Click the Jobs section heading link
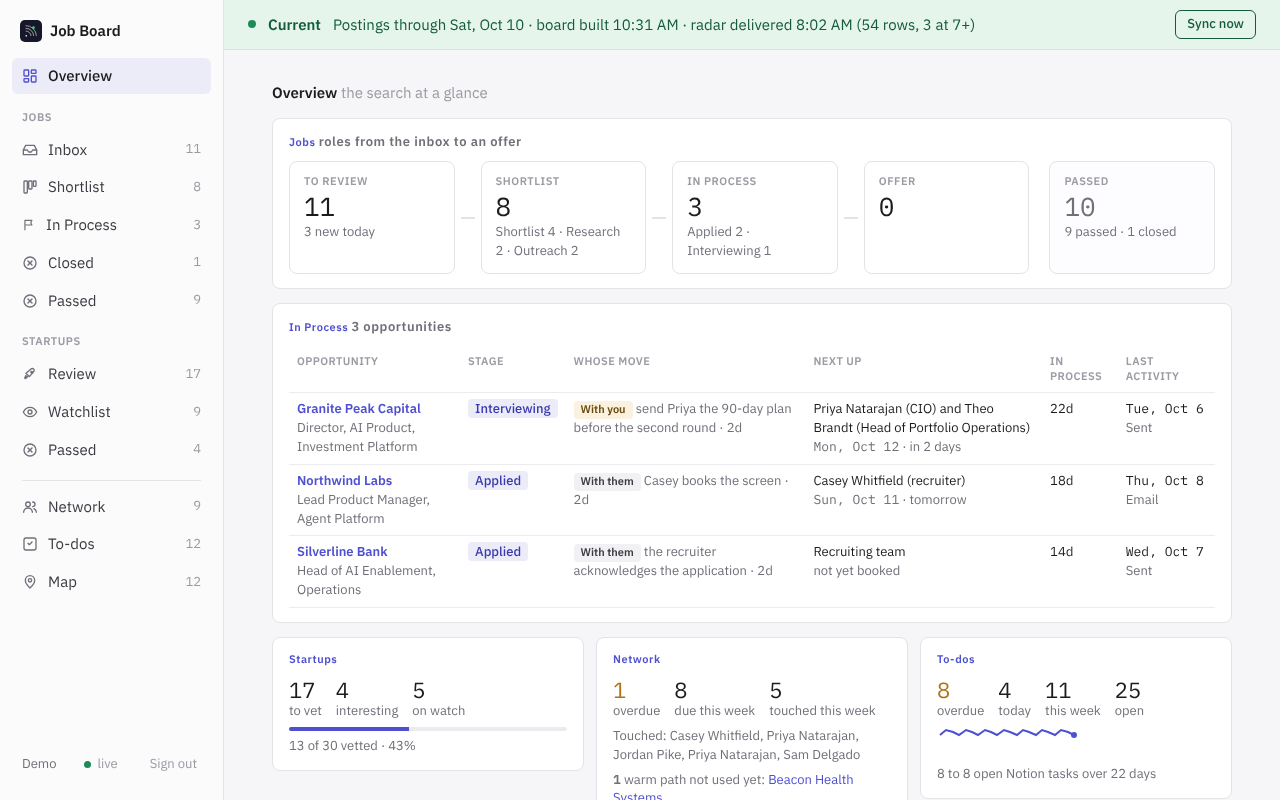 [302, 142]
